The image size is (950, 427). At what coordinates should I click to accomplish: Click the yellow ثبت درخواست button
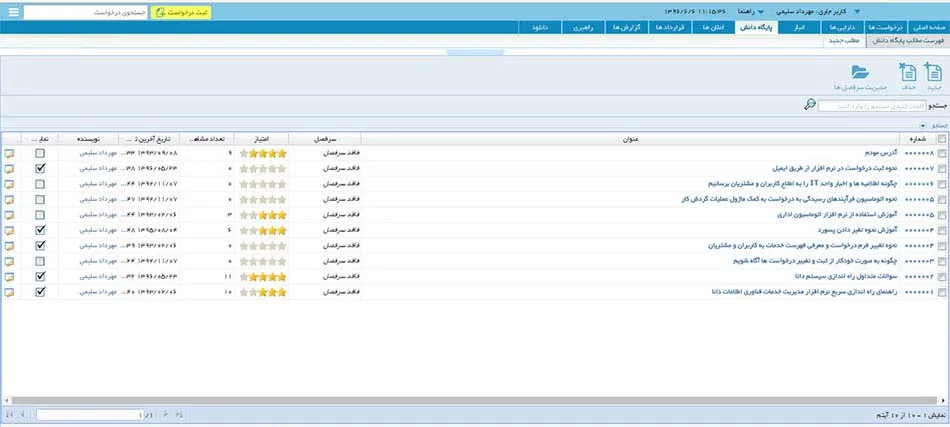[181, 12]
